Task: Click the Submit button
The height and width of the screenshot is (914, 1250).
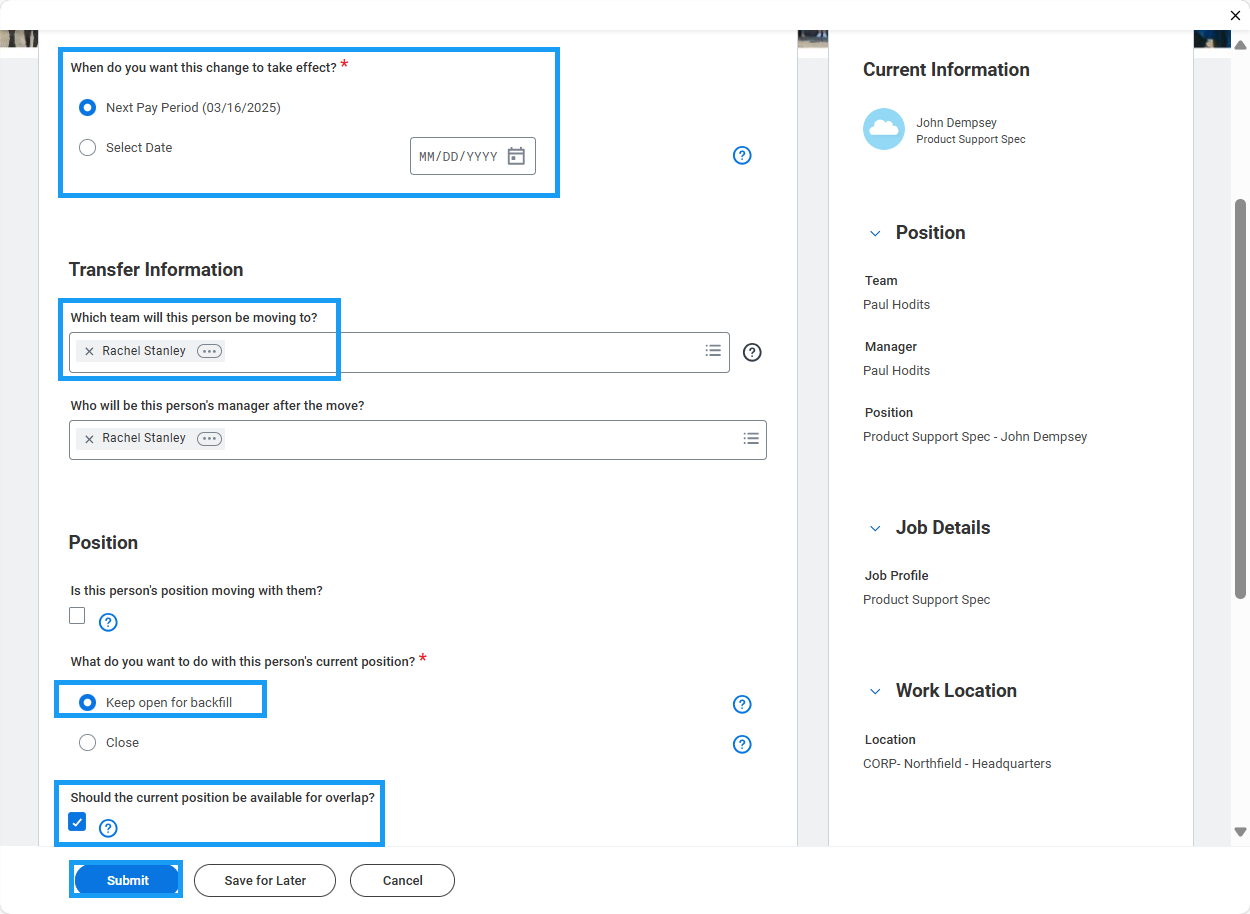Action: pos(127,880)
